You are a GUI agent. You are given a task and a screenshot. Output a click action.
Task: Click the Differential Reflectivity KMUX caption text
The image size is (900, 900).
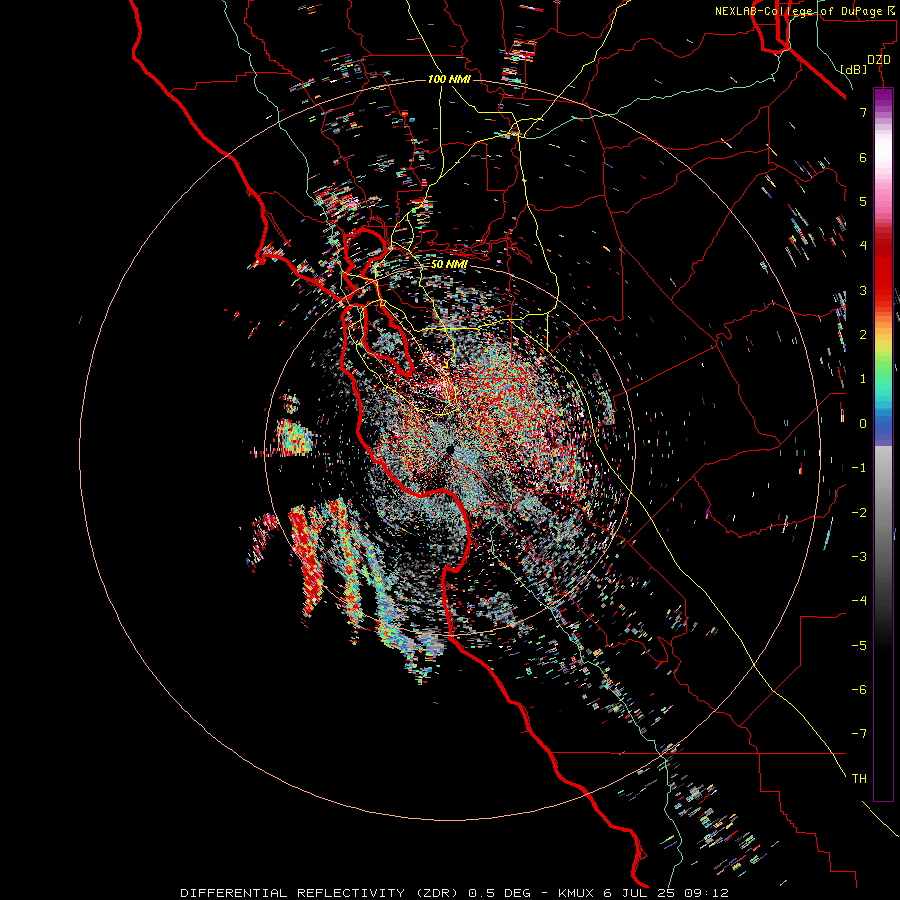coord(454,893)
